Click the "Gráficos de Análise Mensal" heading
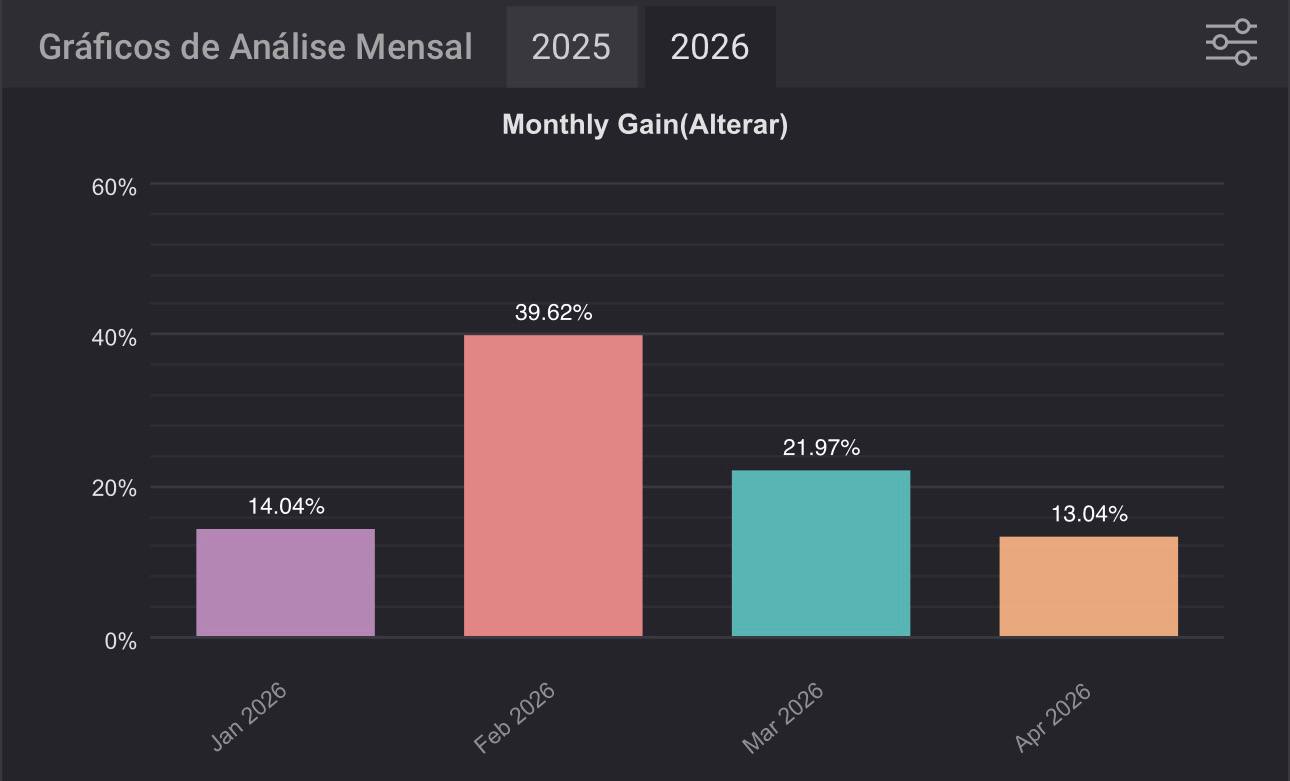The height and width of the screenshot is (781, 1290). click(255, 47)
